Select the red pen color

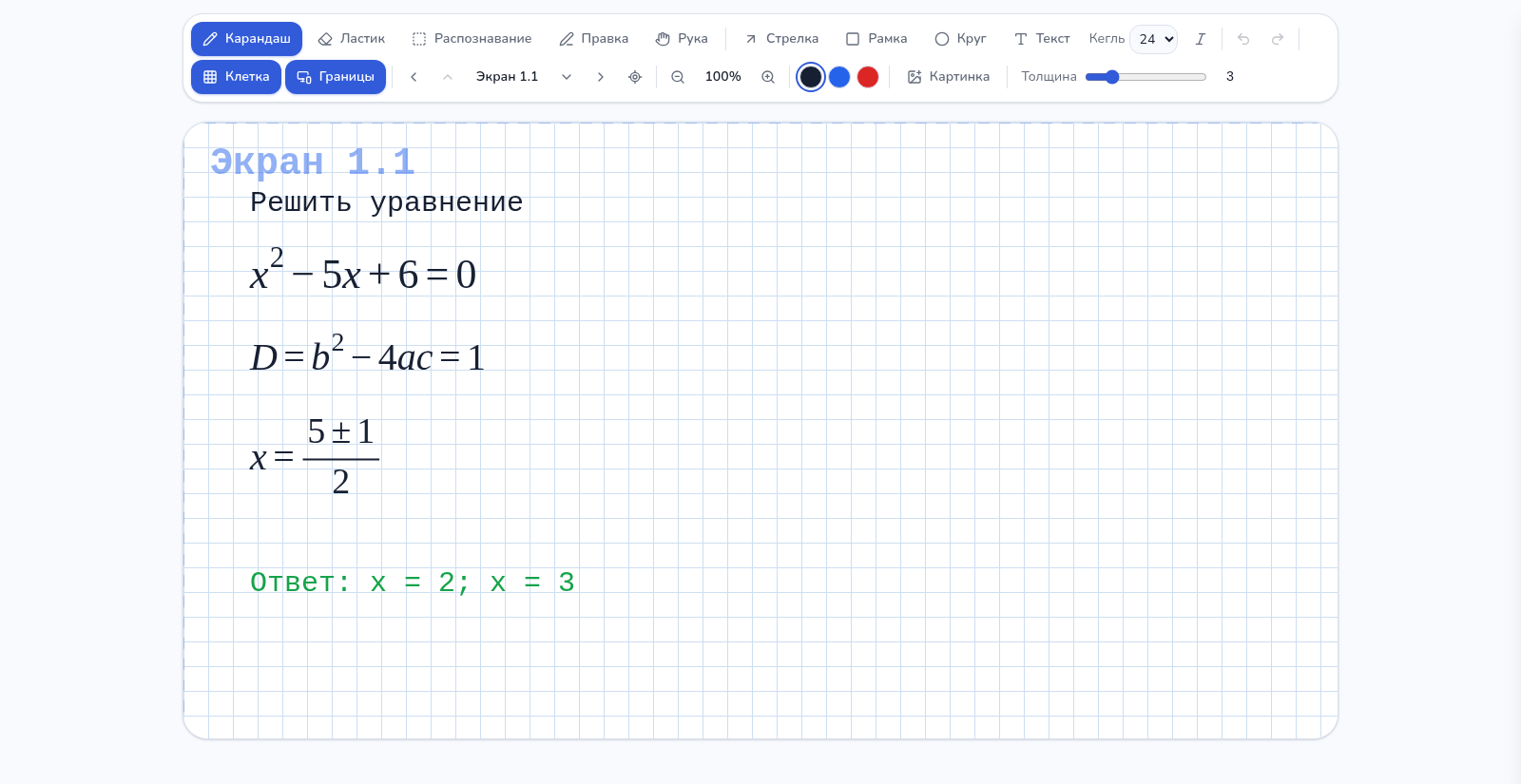[x=868, y=77]
